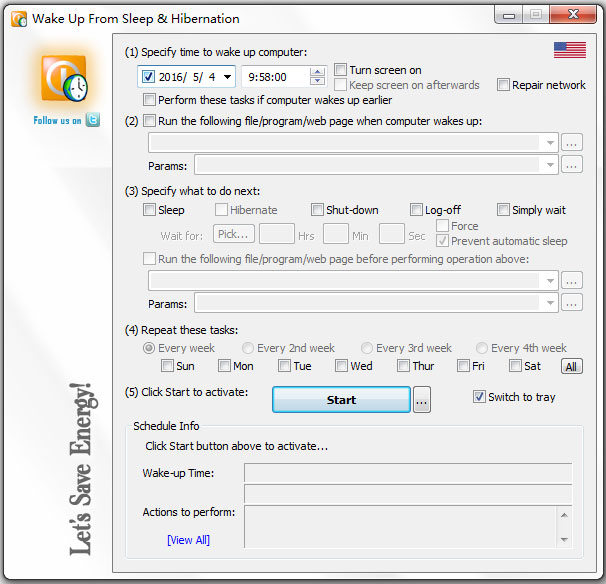606x584 pixels.
Task: Open the Twitter follow icon
Action: 92,120
